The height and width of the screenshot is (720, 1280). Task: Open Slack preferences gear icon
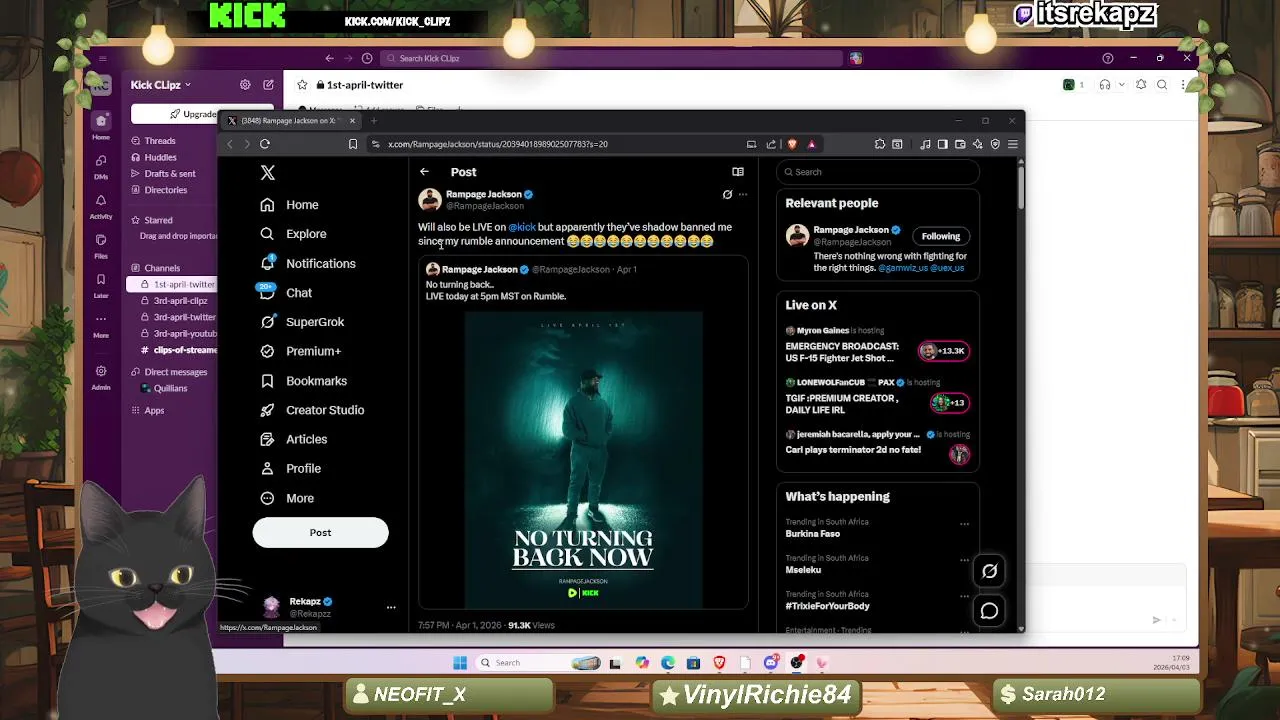[x=245, y=85]
